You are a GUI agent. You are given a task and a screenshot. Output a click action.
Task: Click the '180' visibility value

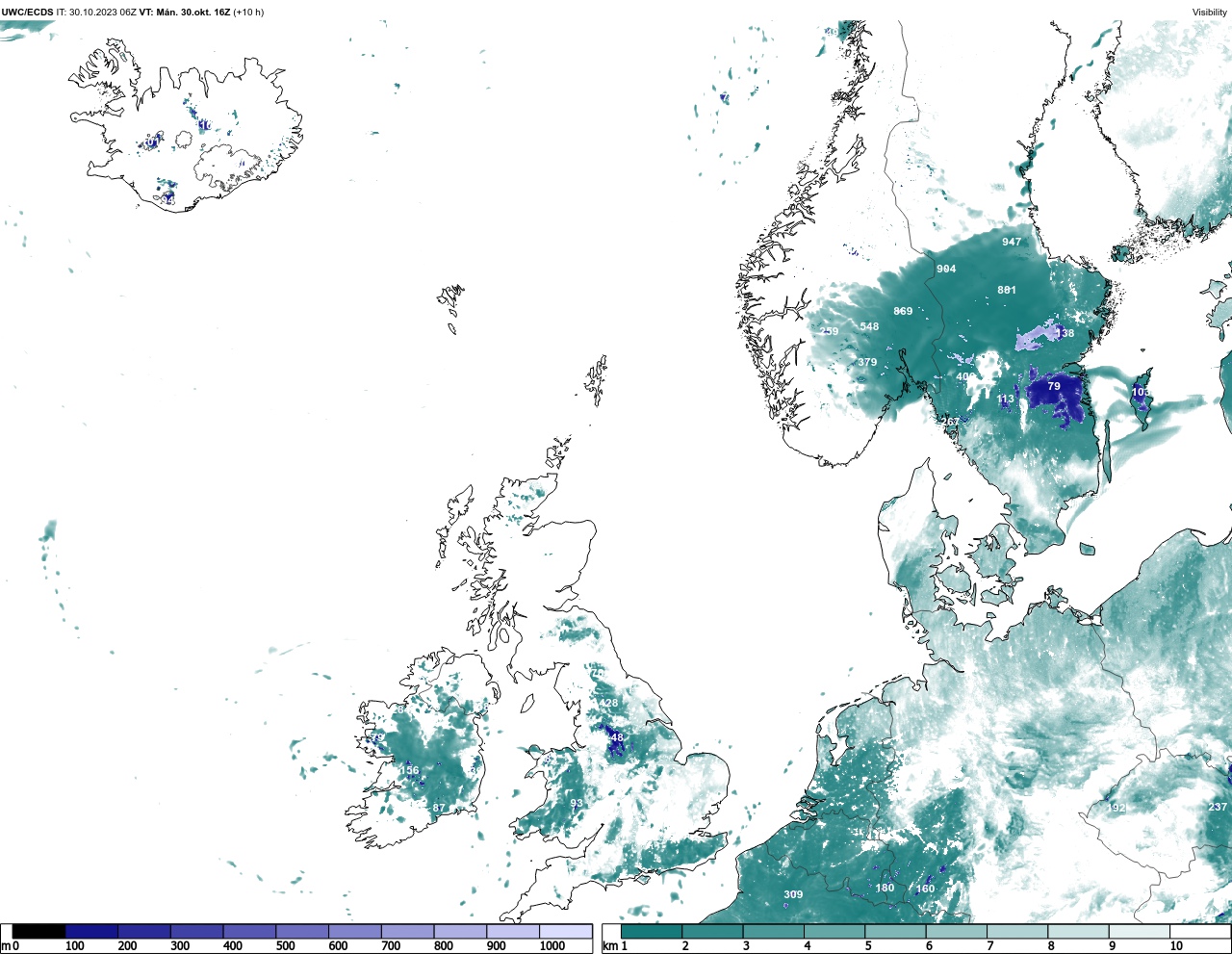point(885,888)
